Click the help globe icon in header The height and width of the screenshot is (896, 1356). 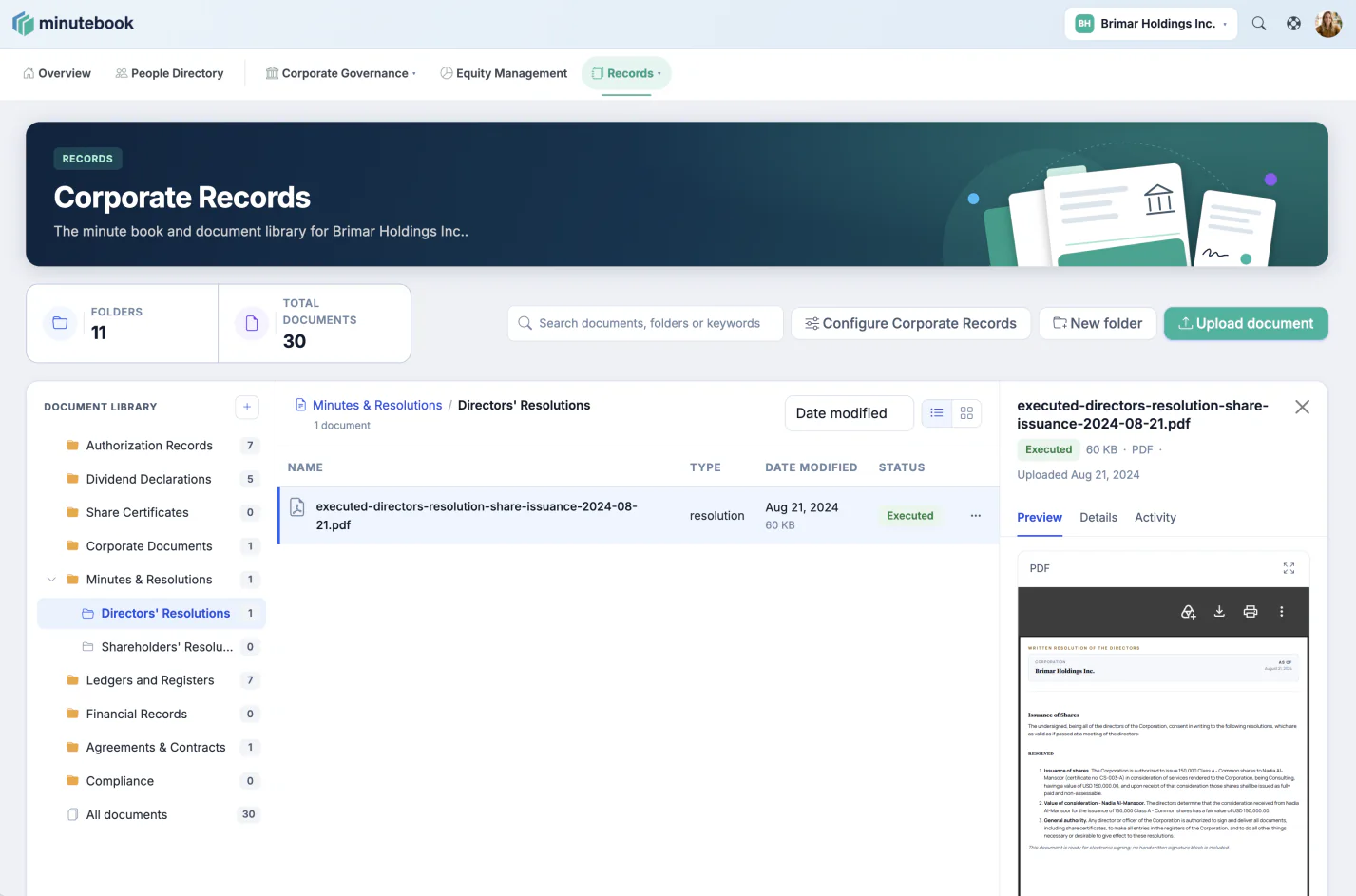[1293, 24]
